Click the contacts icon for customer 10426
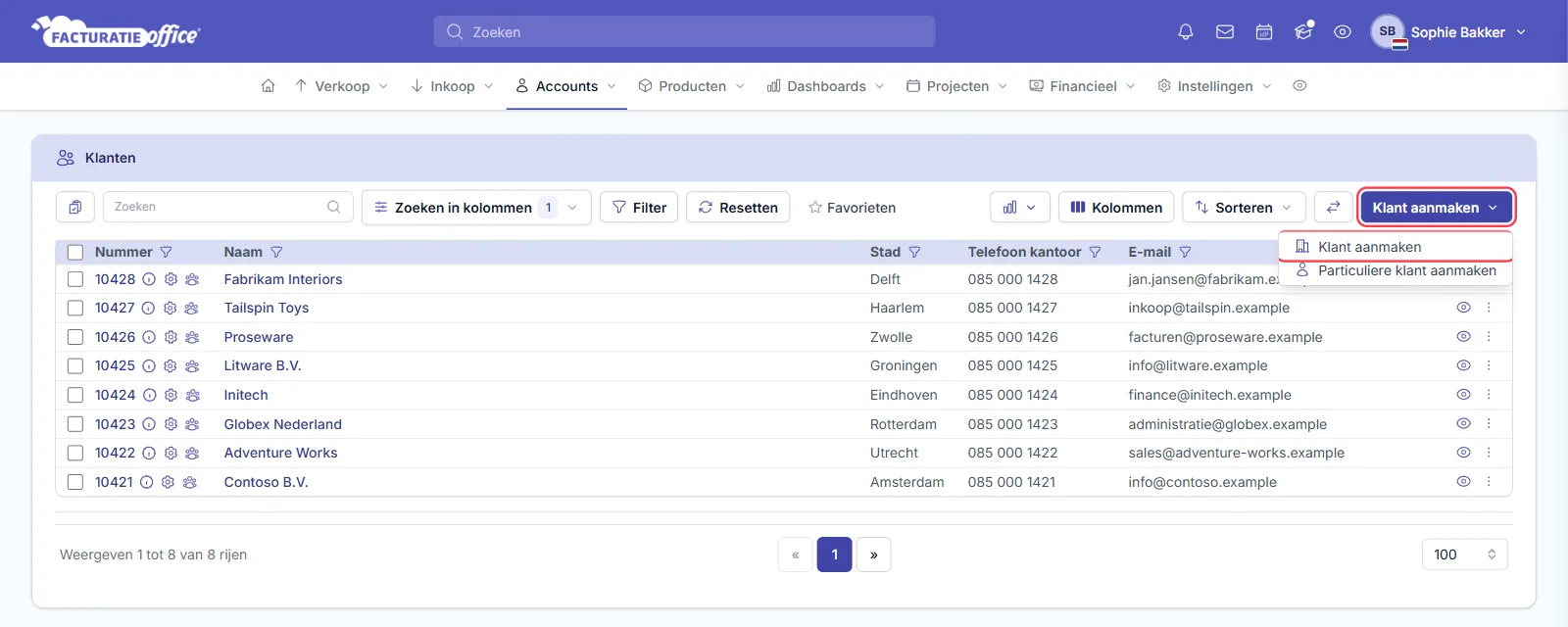The image size is (1568, 627). (192, 337)
